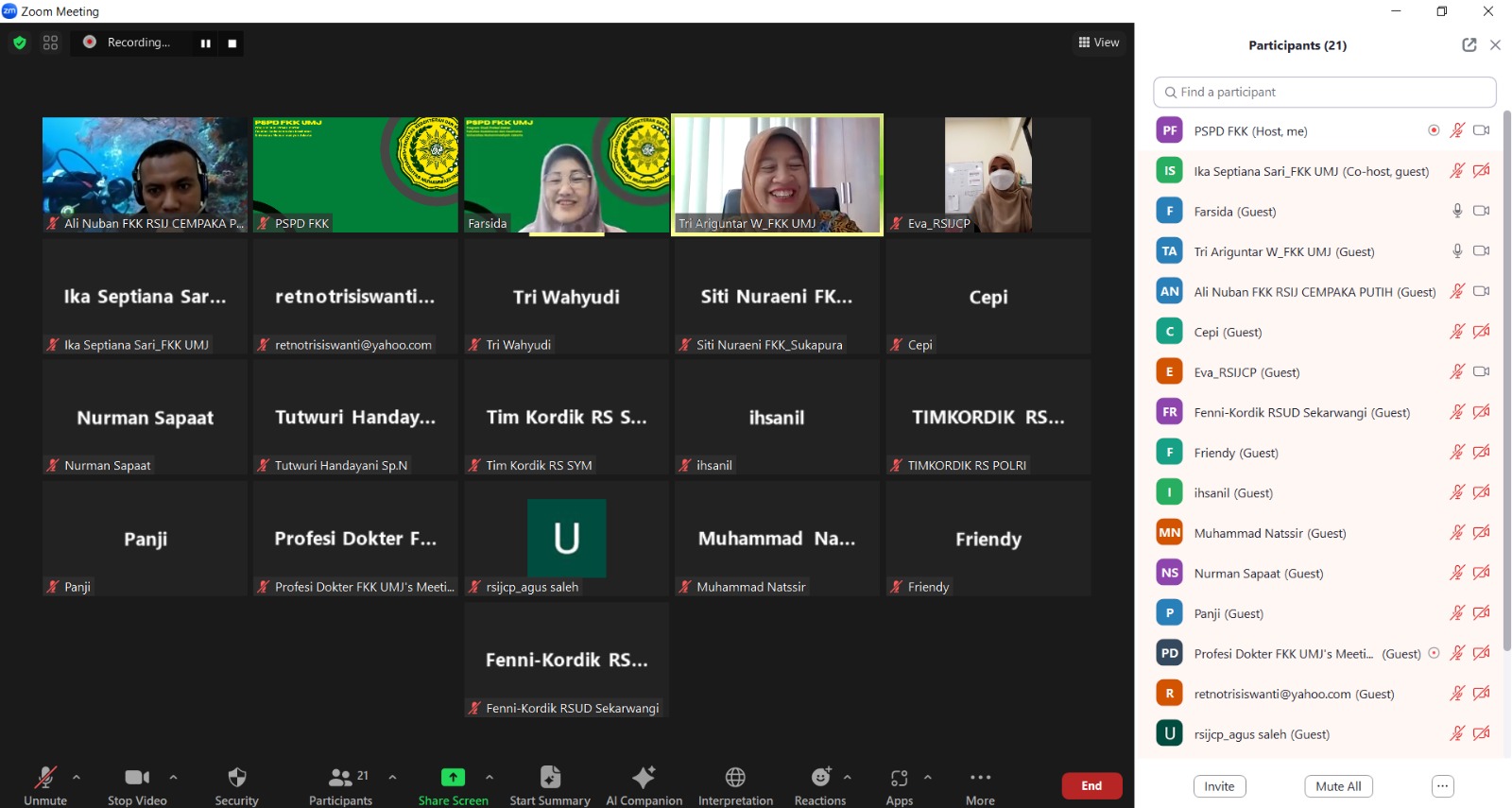Mute Farsida's microphone in participant list
This screenshot has height=808, width=1512.
pyautogui.click(x=1457, y=211)
